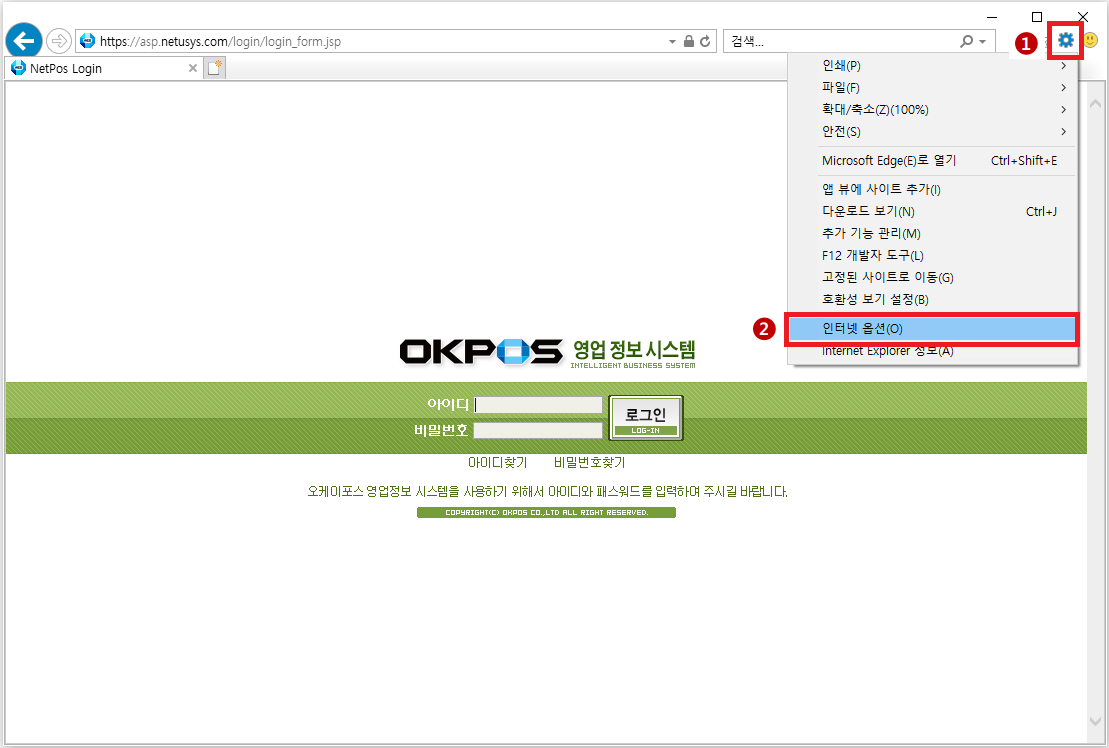Click the refresh page icon
This screenshot has height=748, width=1109.
(x=706, y=41)
